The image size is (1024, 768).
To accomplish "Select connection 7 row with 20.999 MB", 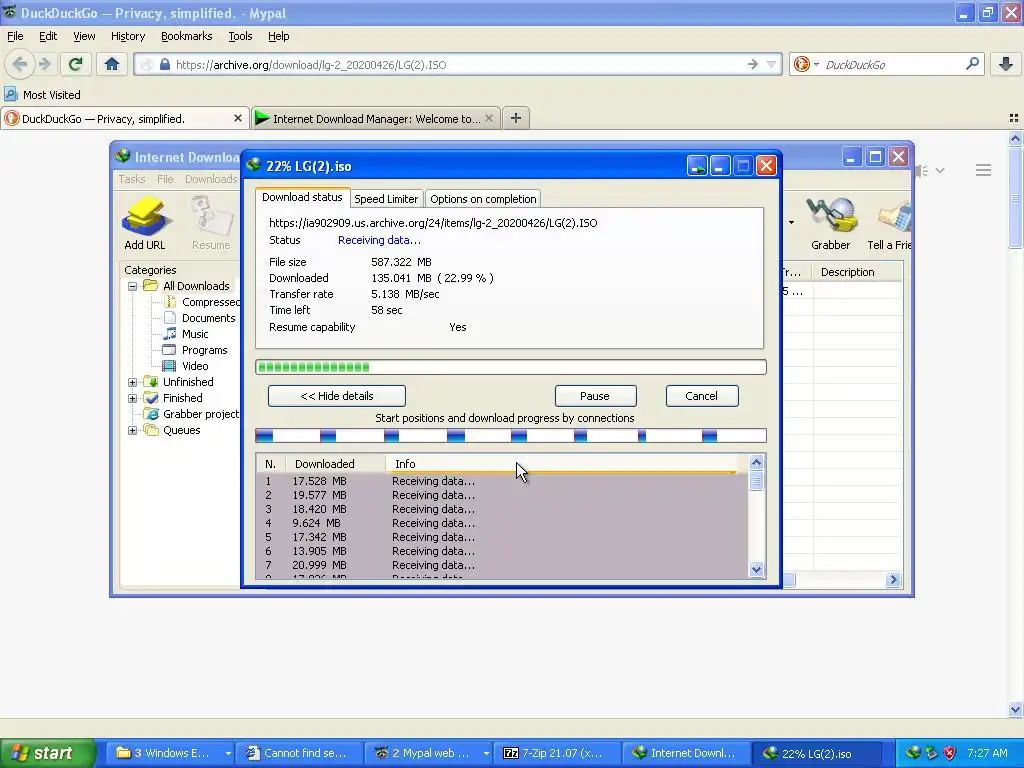I will (x=502, y=565).
